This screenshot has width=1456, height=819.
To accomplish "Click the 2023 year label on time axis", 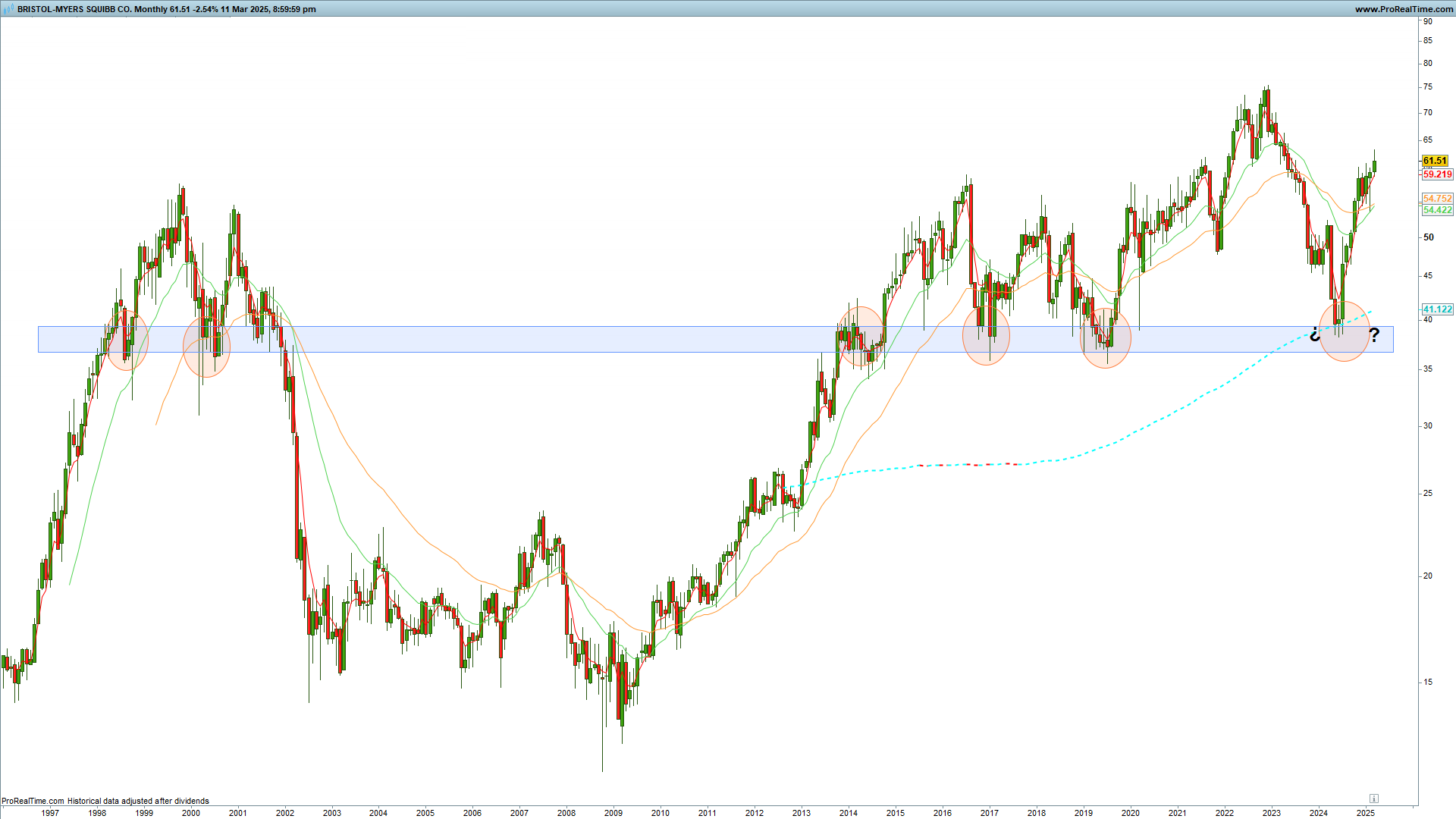I will pos(1272,813).
